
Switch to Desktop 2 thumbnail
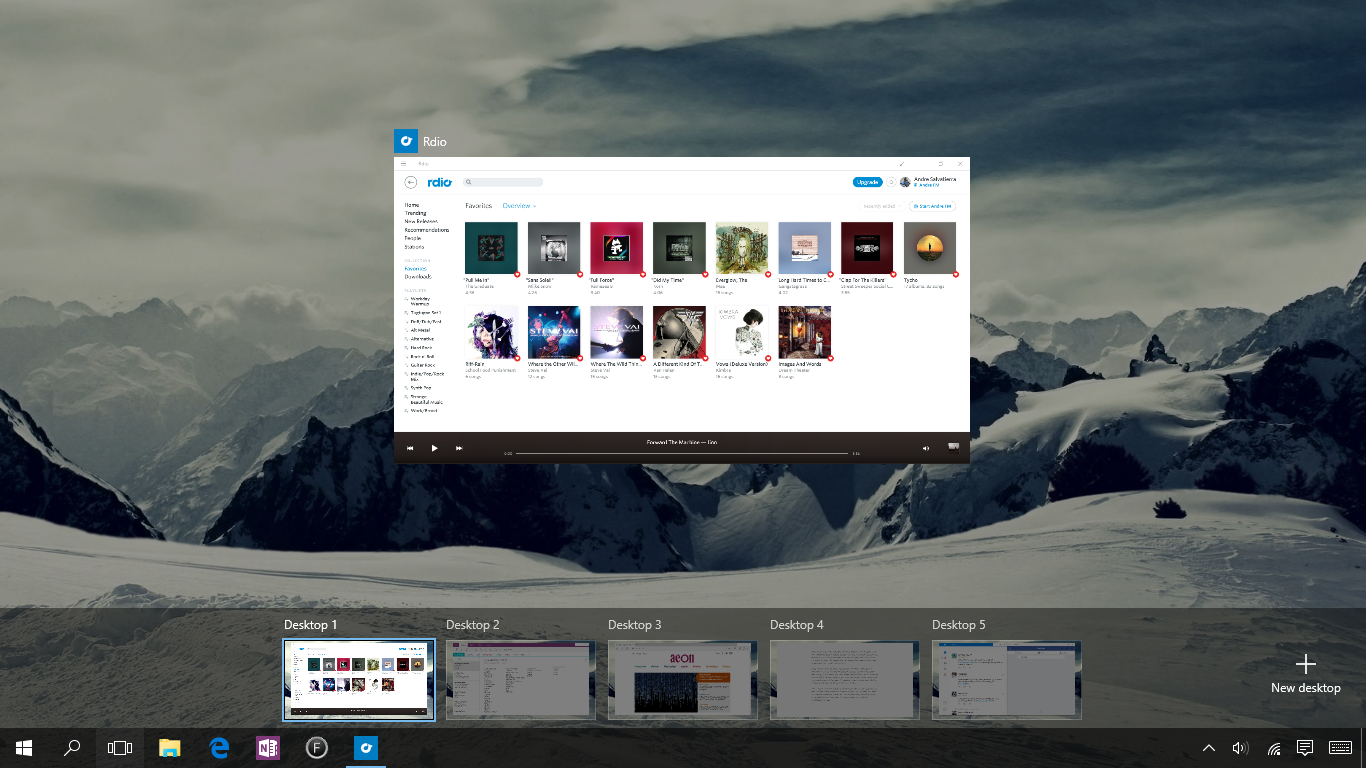[x=521, y=680]
